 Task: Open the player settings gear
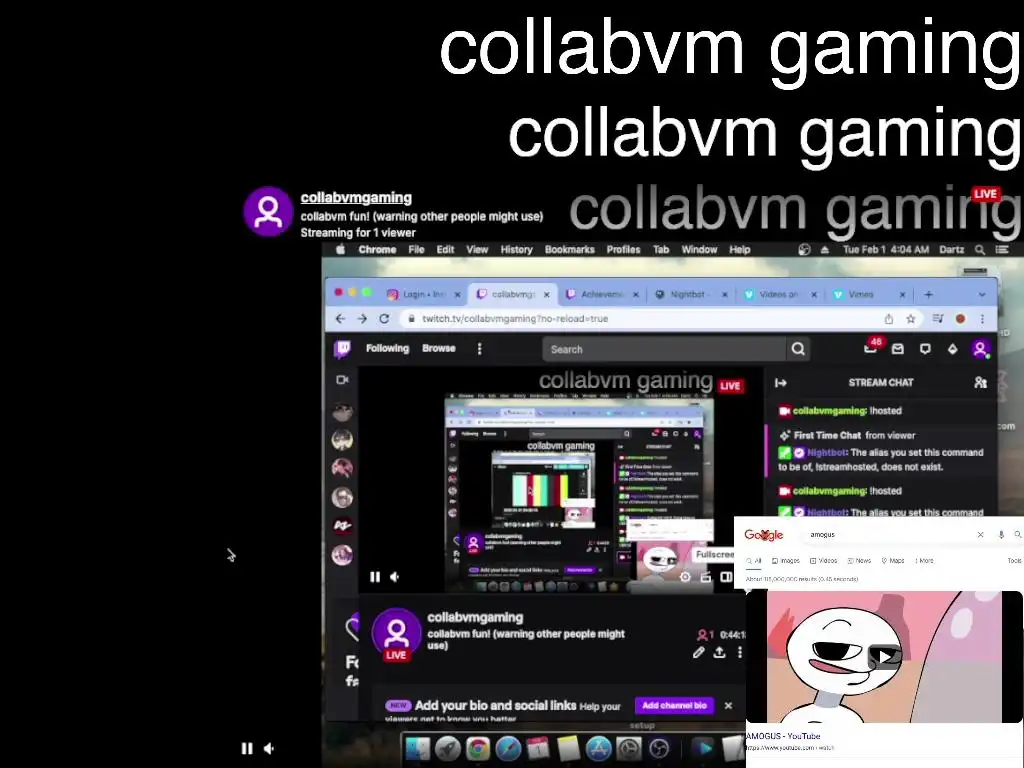[x=685, y=577]
